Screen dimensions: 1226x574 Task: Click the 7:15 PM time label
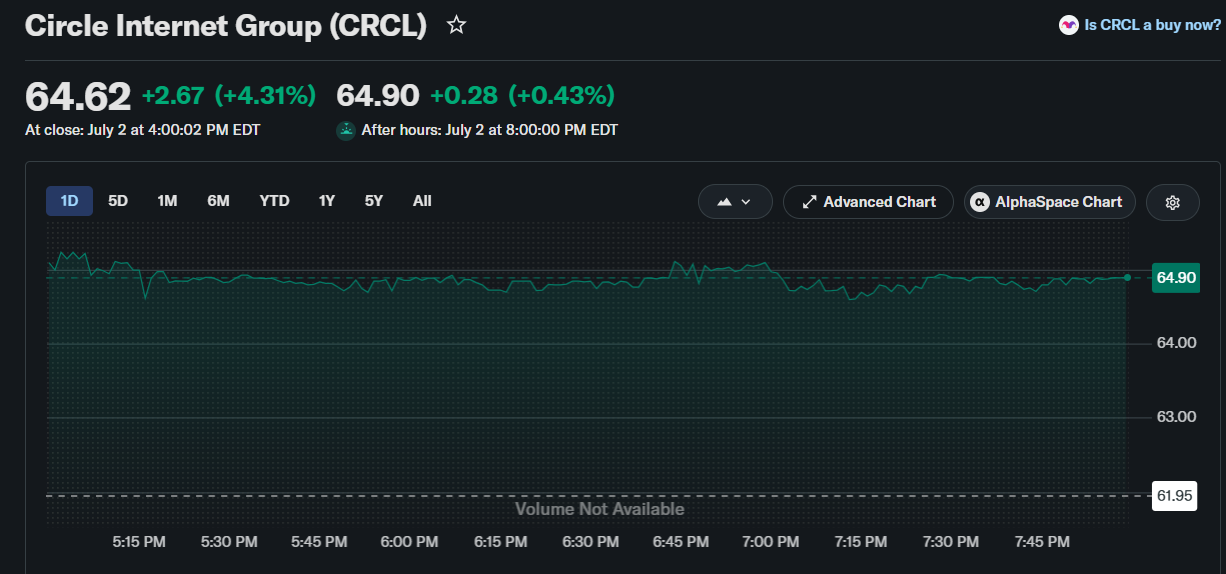[x=861, y=542]
